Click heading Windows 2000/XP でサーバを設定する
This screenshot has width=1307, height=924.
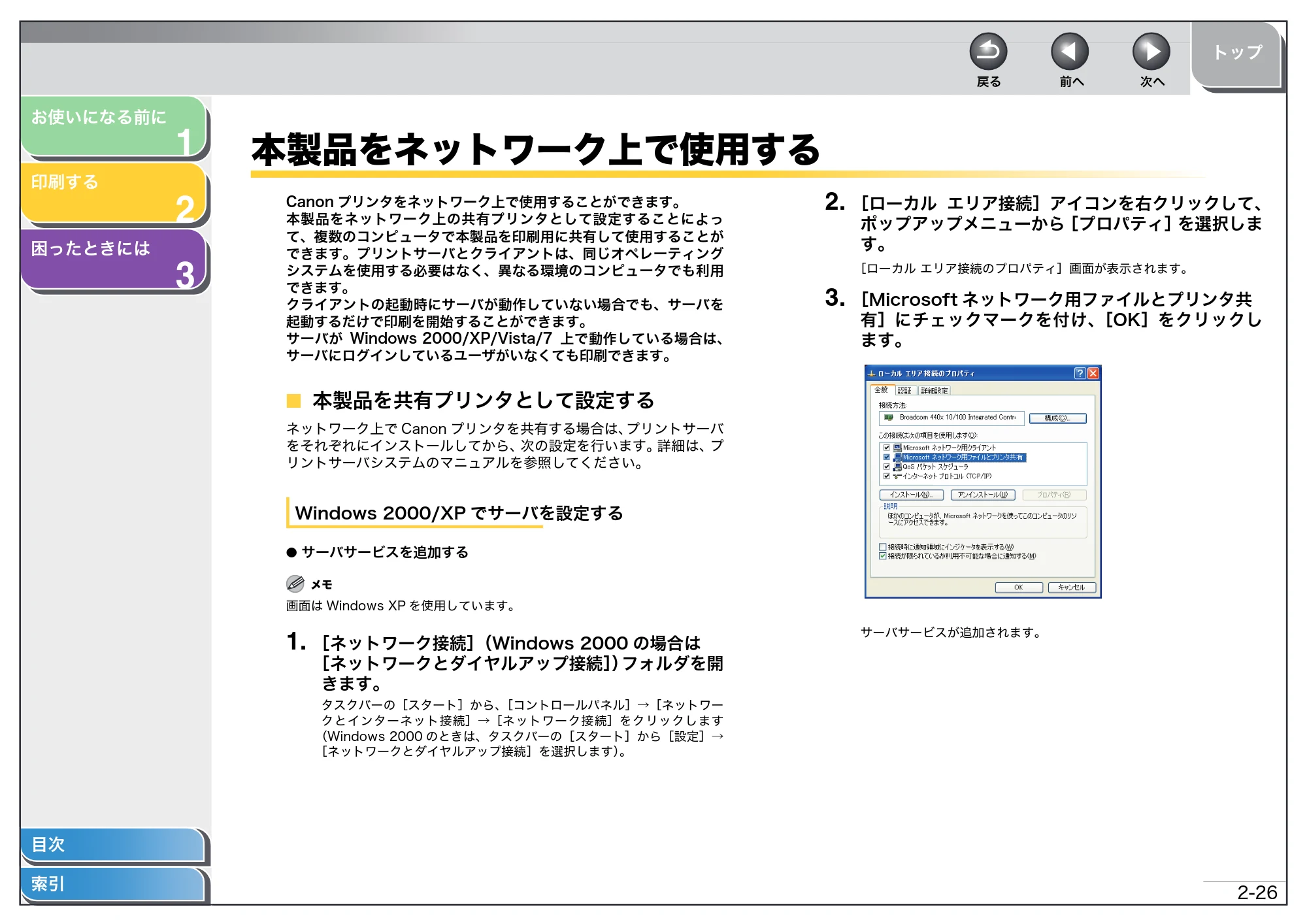coord(459,513)
